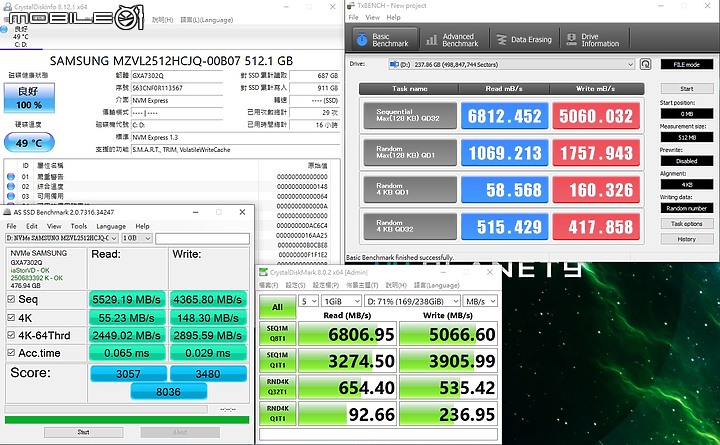Open Task options in TxBENCH
720x445 pixels.
tap(686, 224)
